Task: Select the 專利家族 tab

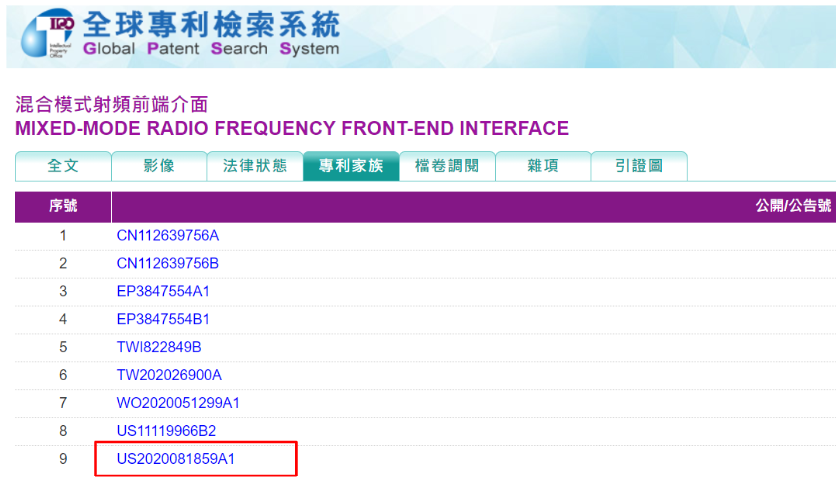Action: 351,166
